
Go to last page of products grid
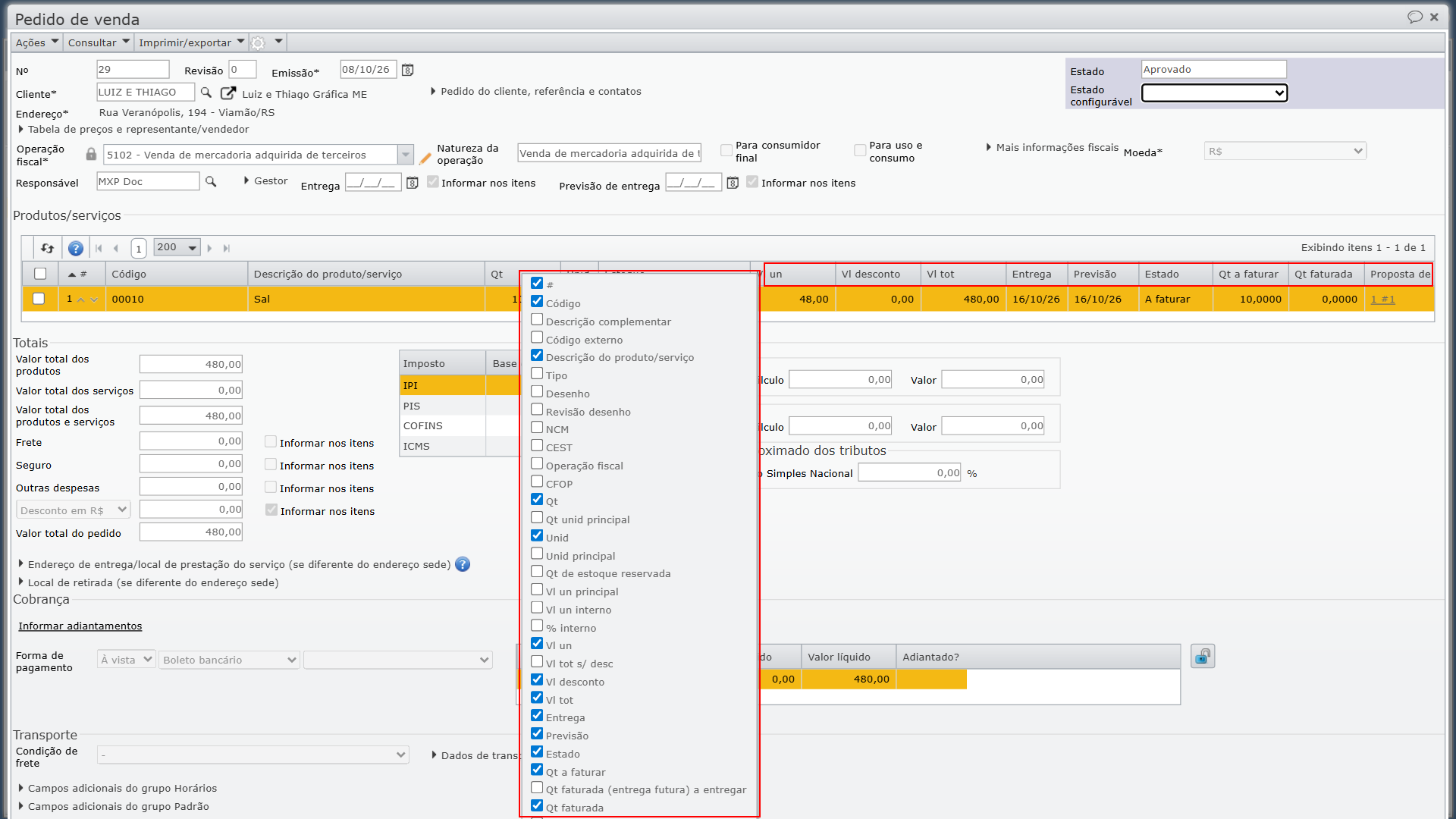click(x=226, y=248)
